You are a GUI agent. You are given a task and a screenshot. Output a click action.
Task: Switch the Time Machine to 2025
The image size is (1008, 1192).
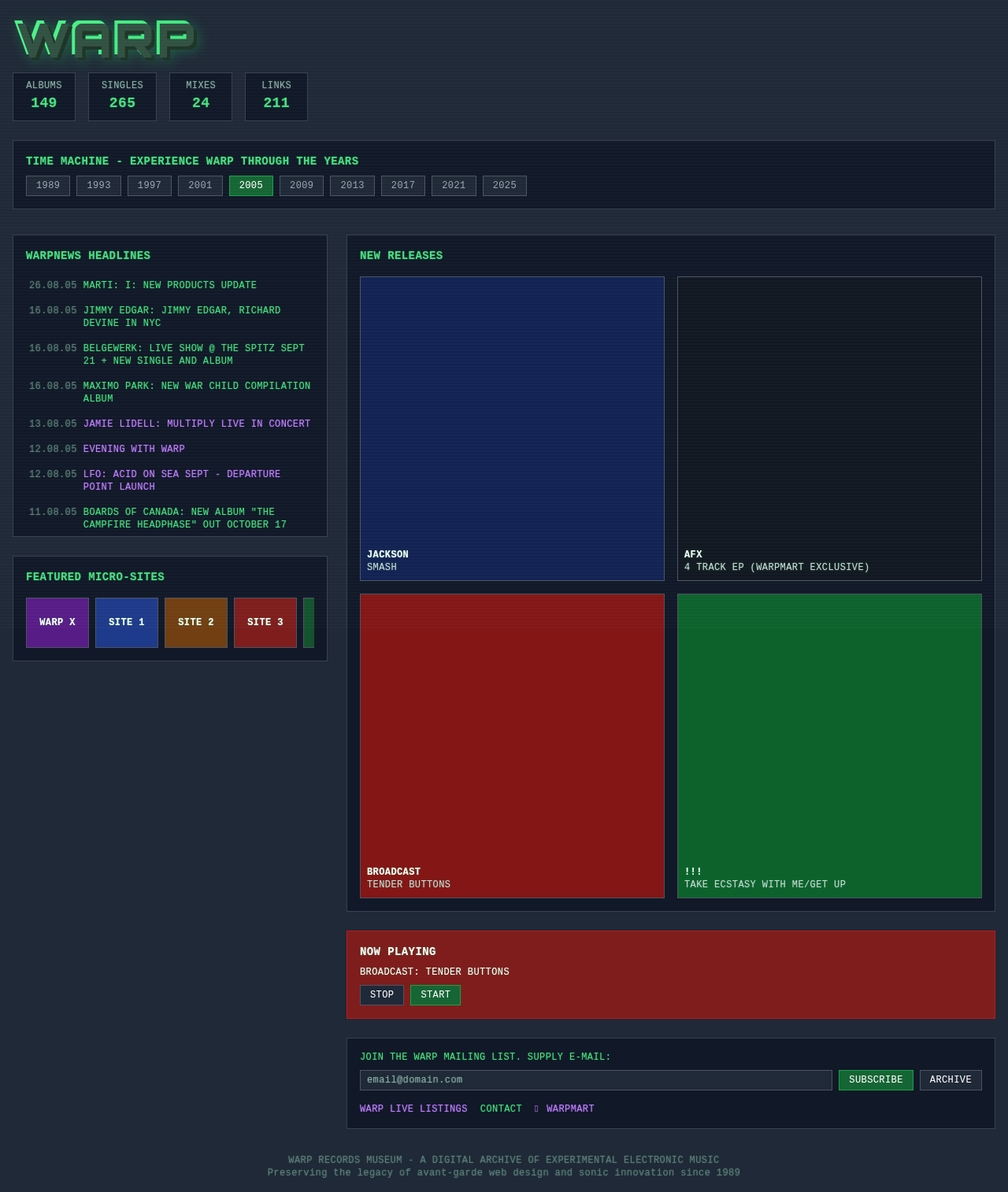coord(504,185)
